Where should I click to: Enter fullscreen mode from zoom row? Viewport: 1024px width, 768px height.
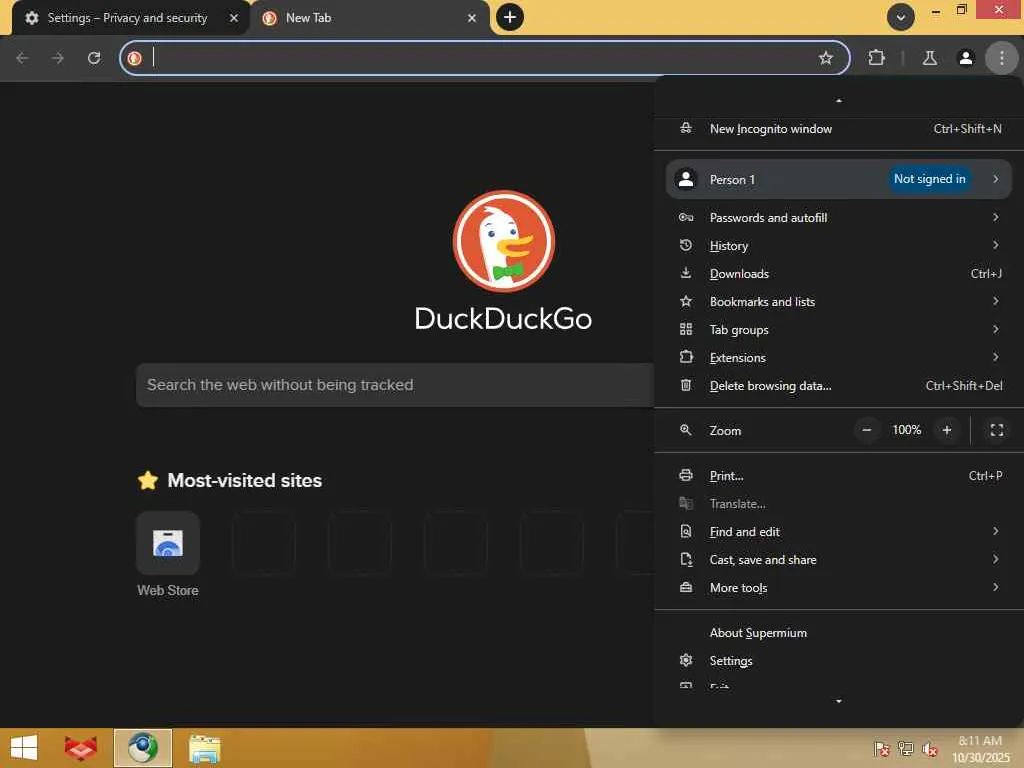(x=997, y=430)
